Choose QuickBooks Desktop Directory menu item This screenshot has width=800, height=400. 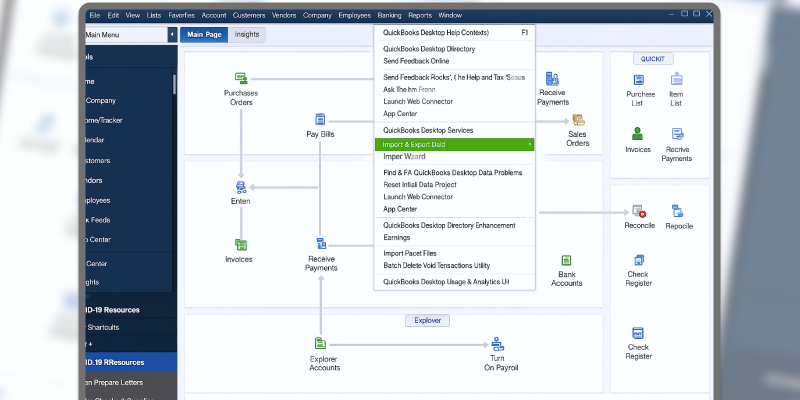[x=455, y=49]
